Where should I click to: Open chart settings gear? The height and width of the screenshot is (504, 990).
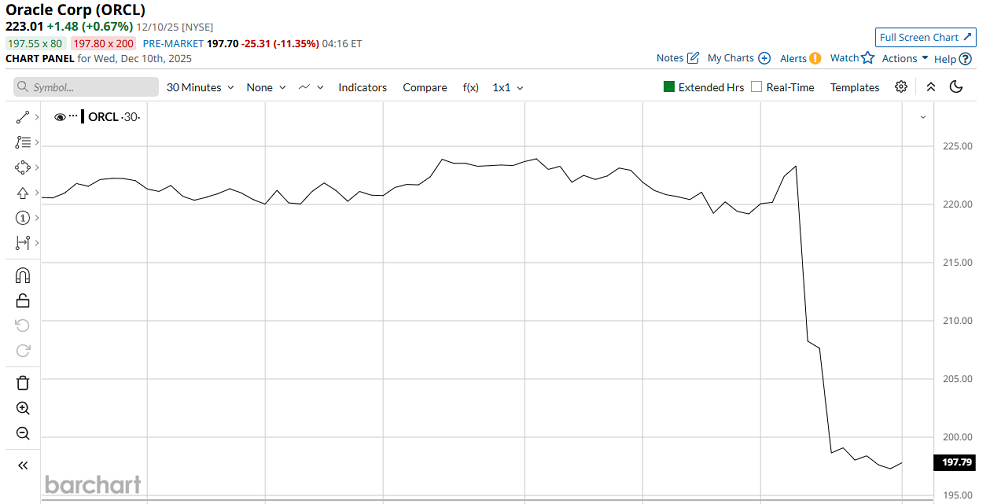(x=901, y=87)
